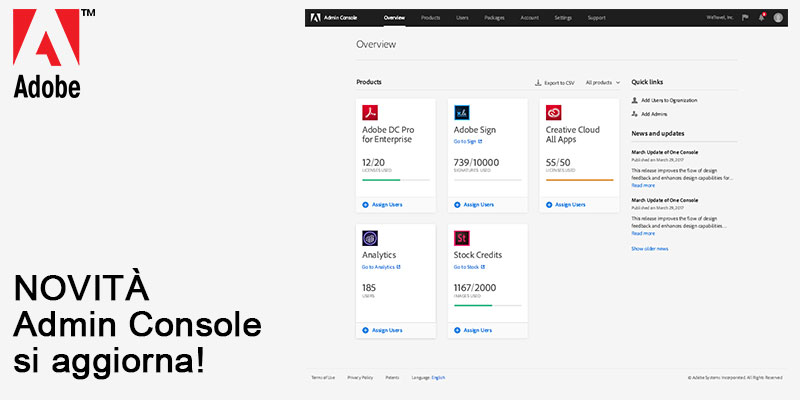Image resolution: width=800 pixels, height=400 pixels.
Task: Click plus icon on Analytics card
Action: (365, 330)
